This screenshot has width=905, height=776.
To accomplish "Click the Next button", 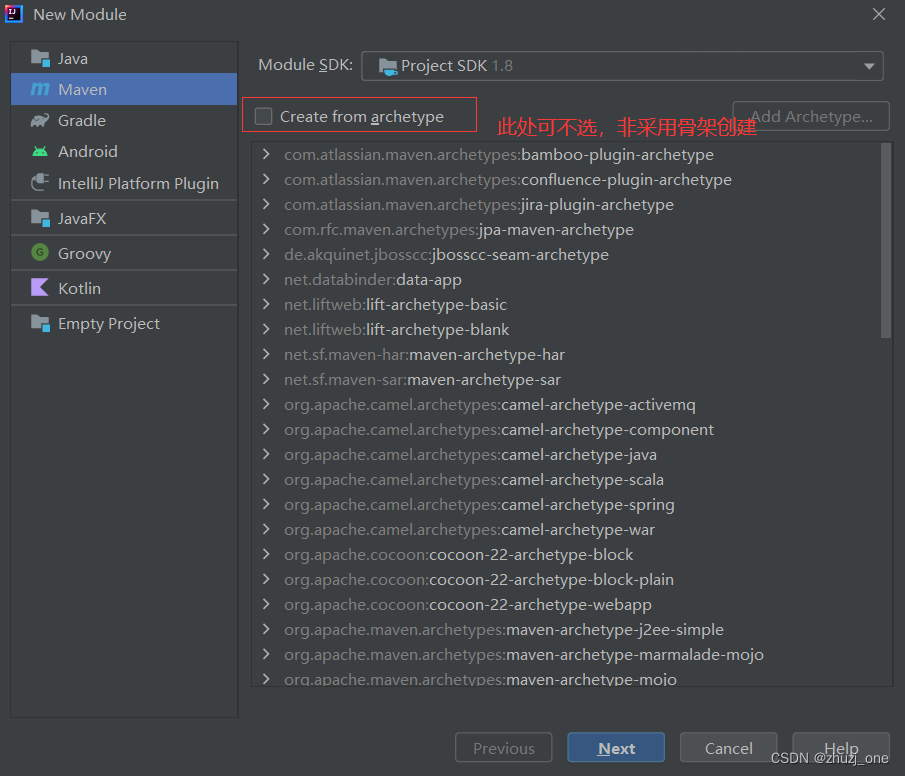I will point(616,748).
